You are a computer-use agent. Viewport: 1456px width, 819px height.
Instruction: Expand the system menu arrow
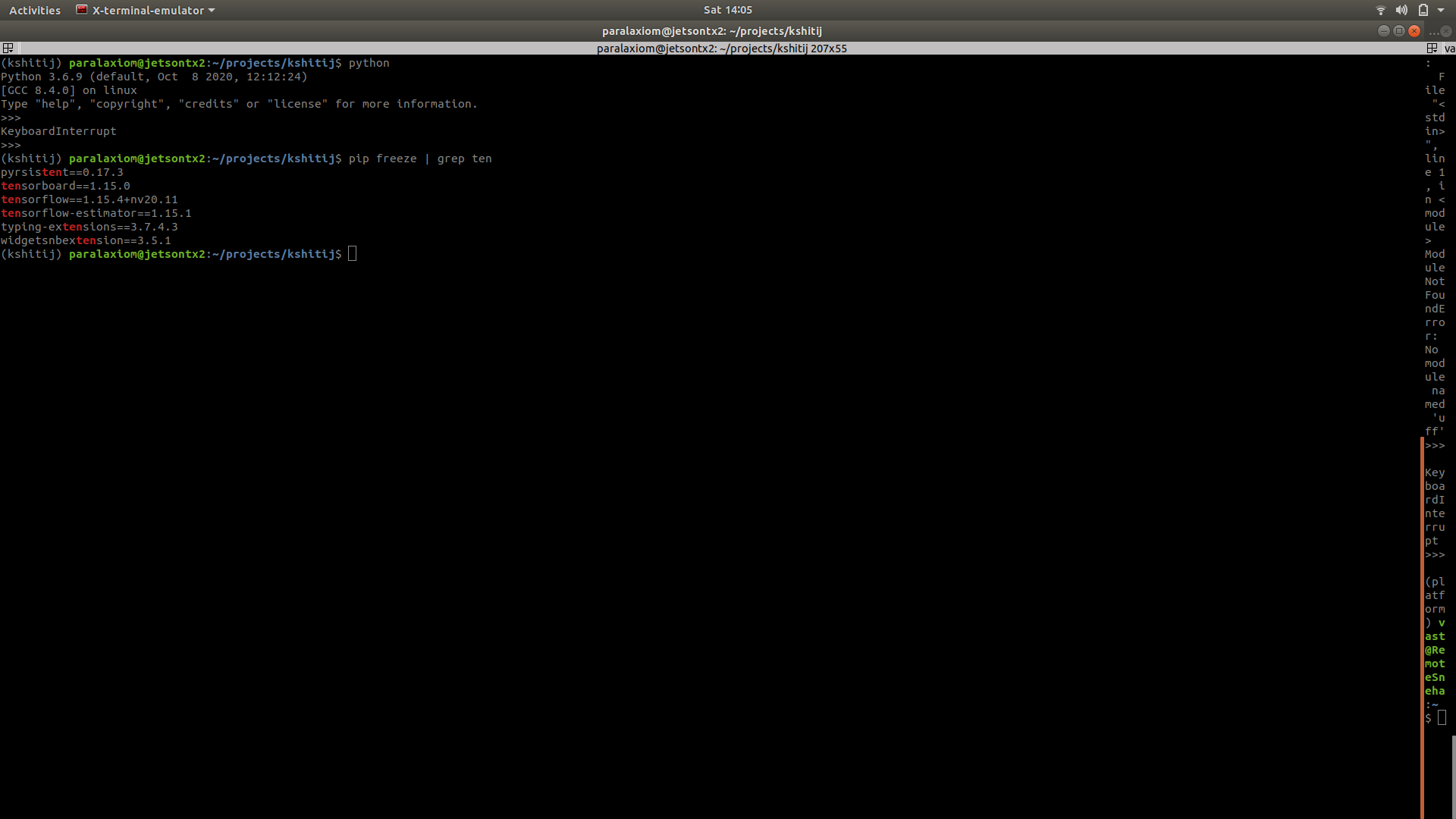(x=1441, y=11)
